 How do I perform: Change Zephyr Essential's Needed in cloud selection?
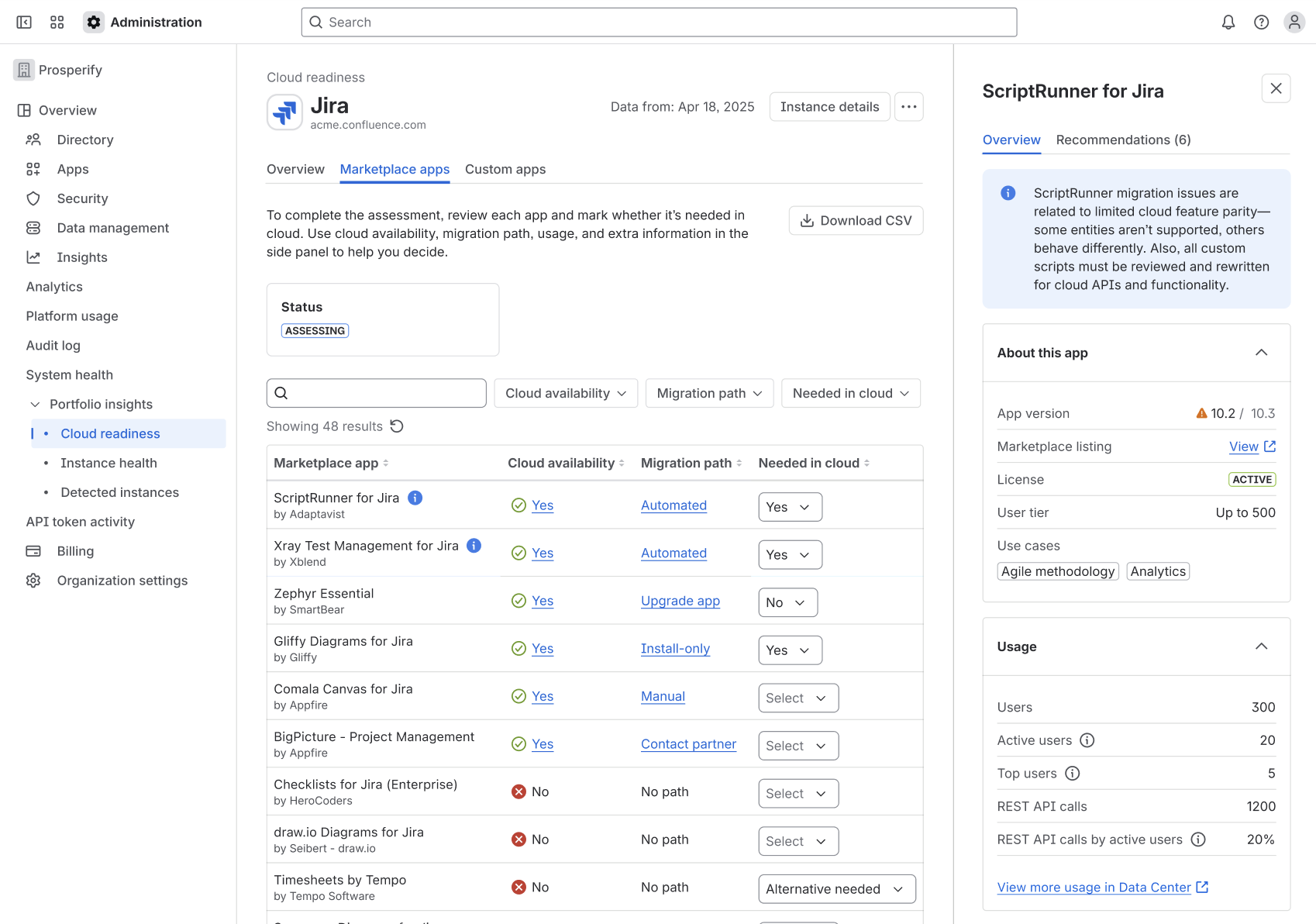[x=787, y=602]
